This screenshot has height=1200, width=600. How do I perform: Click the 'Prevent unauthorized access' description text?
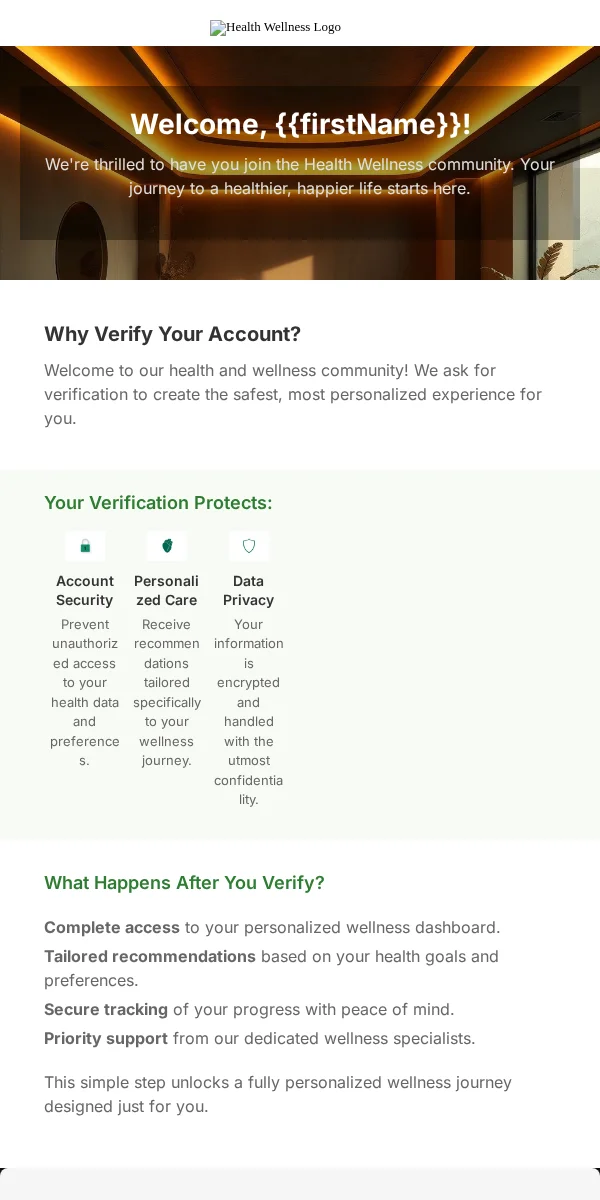(85, 692)
